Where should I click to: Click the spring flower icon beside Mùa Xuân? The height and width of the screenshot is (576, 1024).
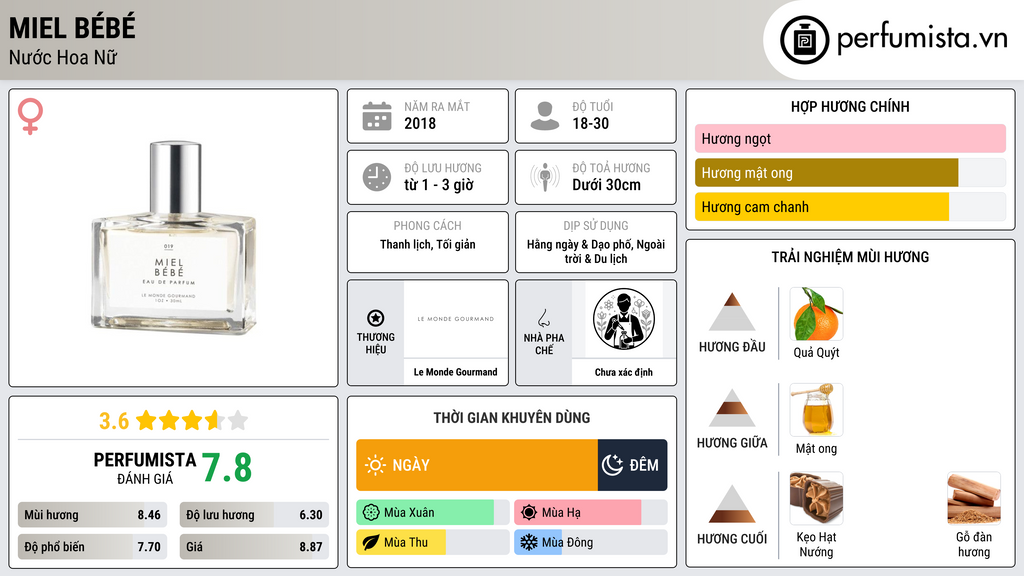(x=371, y=513)
